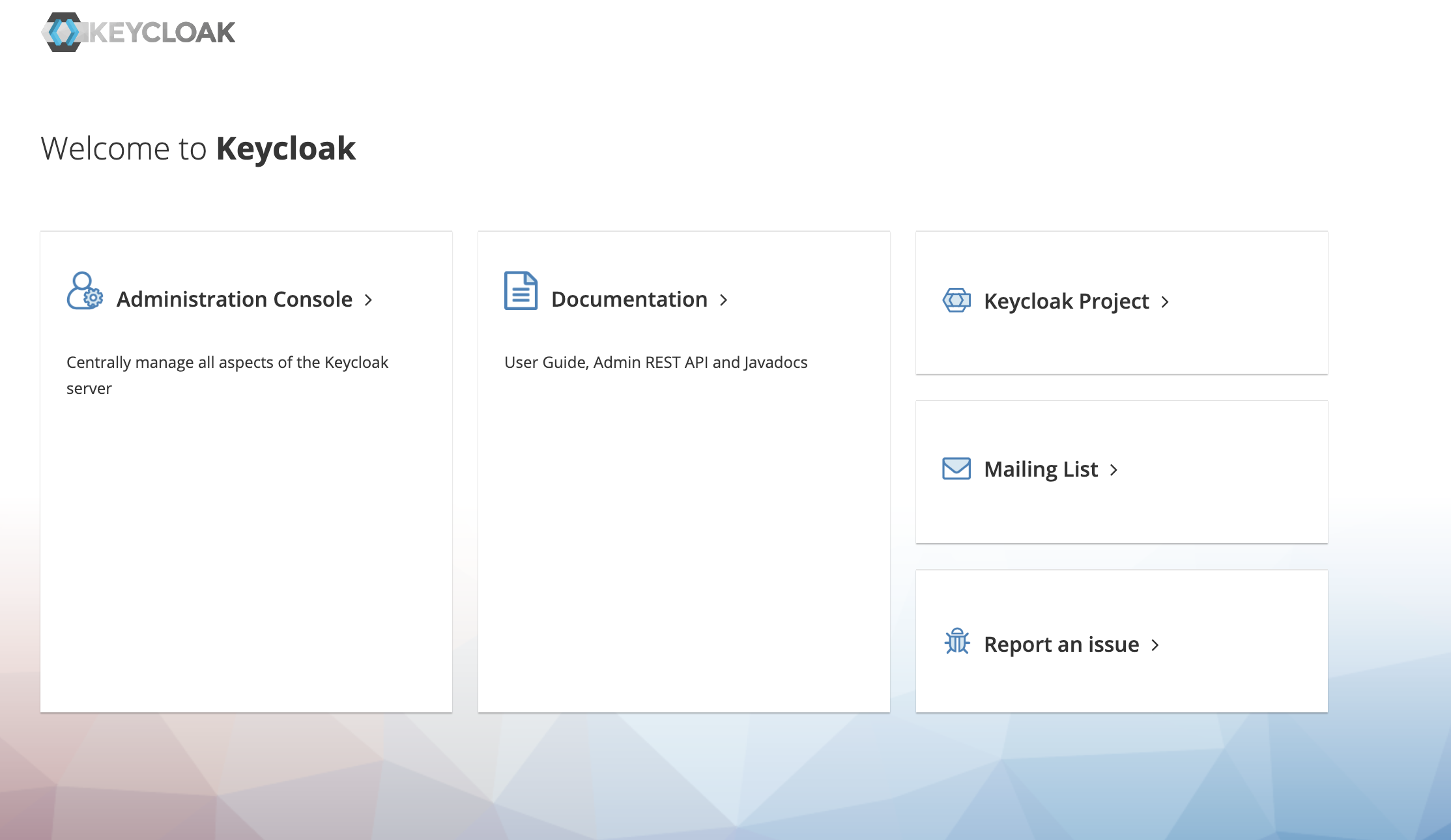Image resolution: width=1451 pixels, height=840 pixels.
Task: Click the user-with-gear Administration Console icon
Action: tap(84, 298)
